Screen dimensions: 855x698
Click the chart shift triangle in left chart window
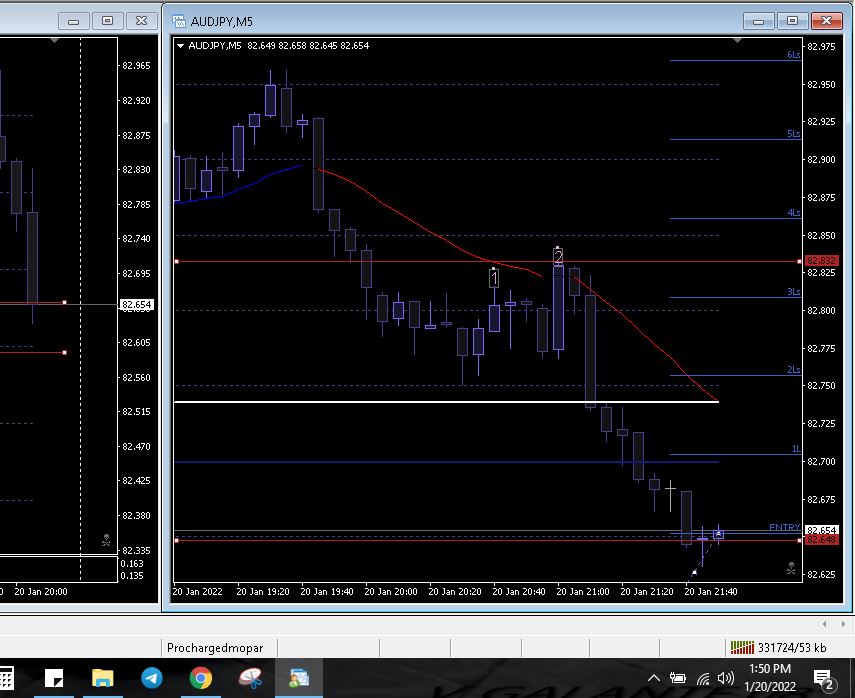(x=55, y=41)
